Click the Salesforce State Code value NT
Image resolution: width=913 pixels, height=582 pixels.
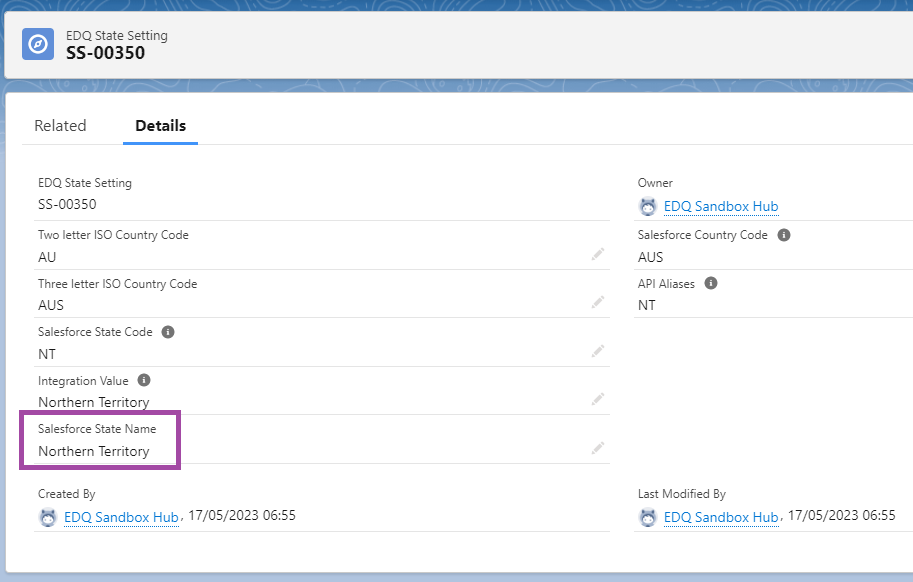47,354
